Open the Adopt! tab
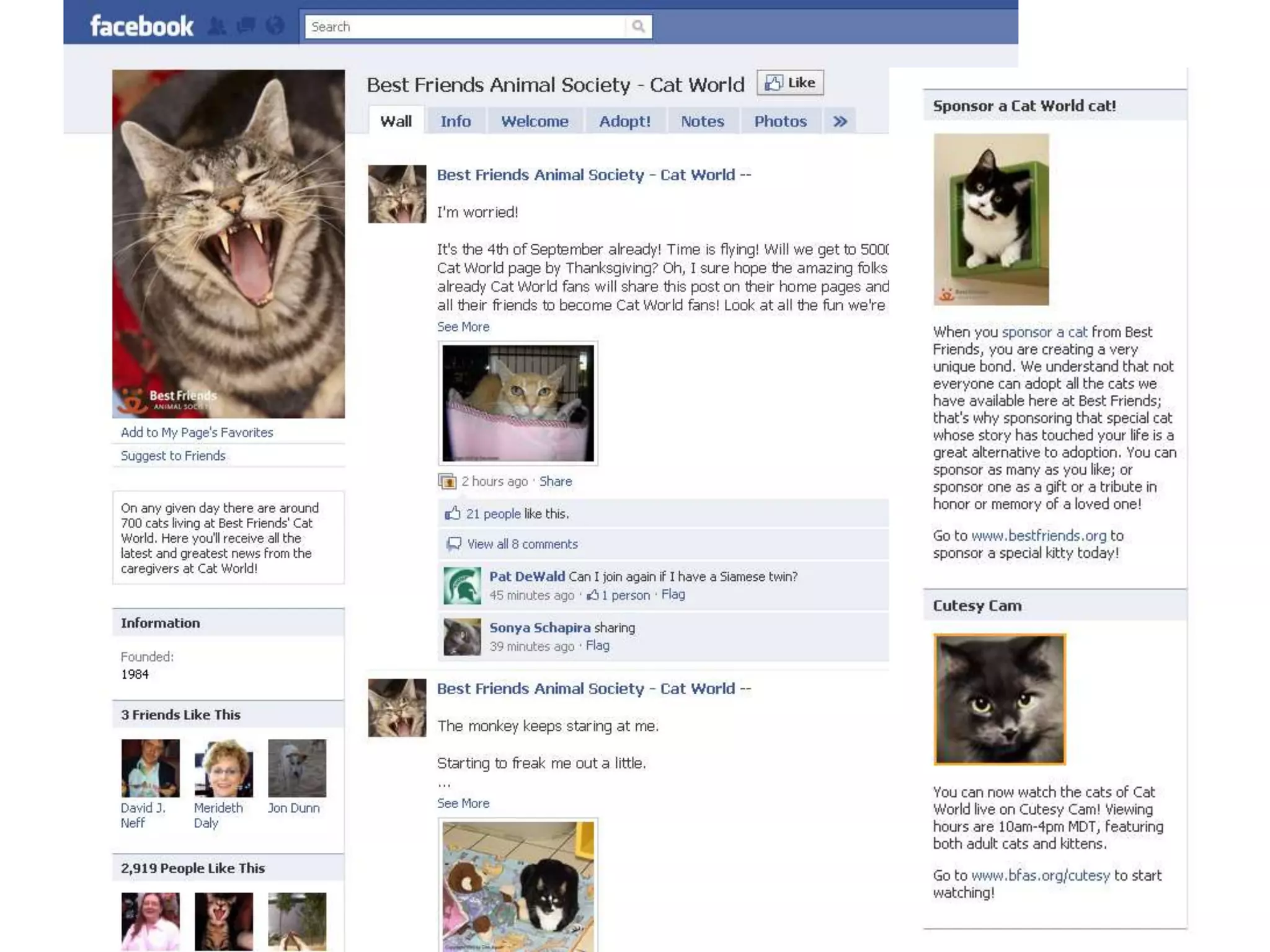The width and height of the screenshot is (1270, 952). 624,121
